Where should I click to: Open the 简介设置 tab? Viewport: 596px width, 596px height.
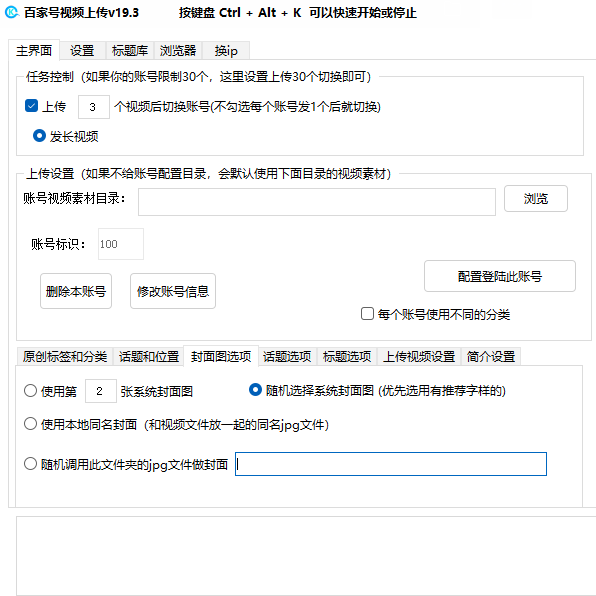point(491,357)
